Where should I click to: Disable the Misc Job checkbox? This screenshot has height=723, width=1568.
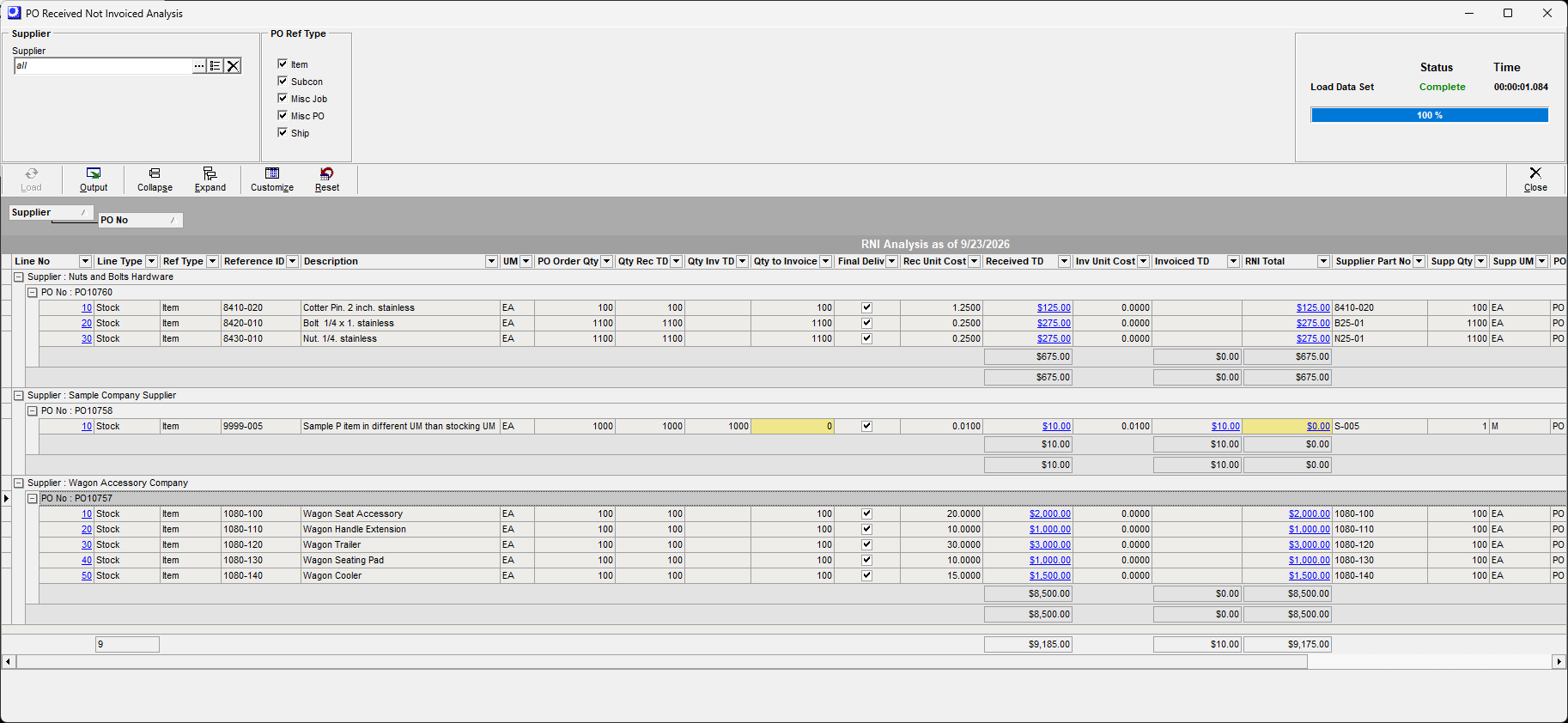pyautogui.click(x=283, y=98)
